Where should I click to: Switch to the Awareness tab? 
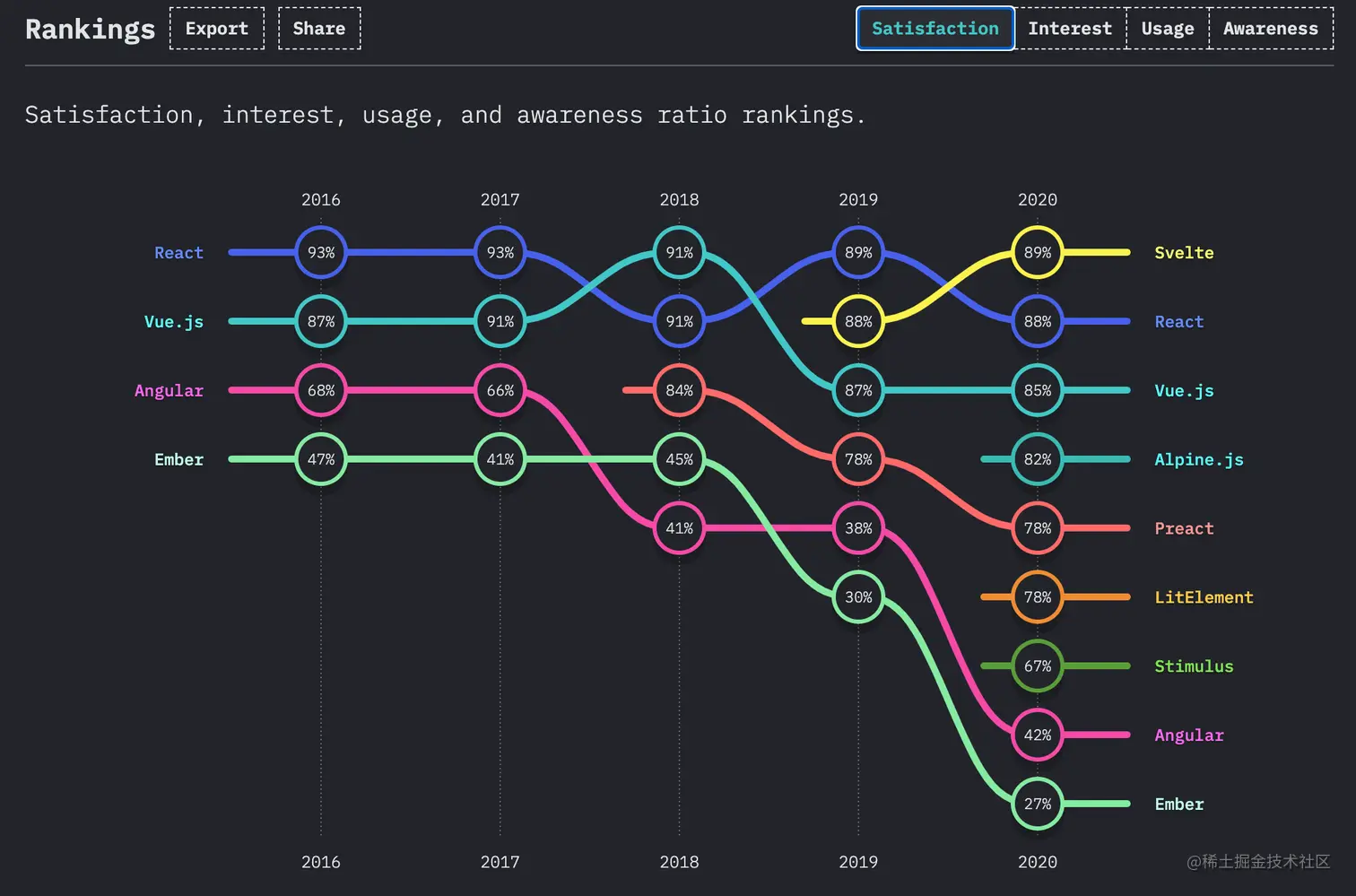click(x=1271, y=29)
